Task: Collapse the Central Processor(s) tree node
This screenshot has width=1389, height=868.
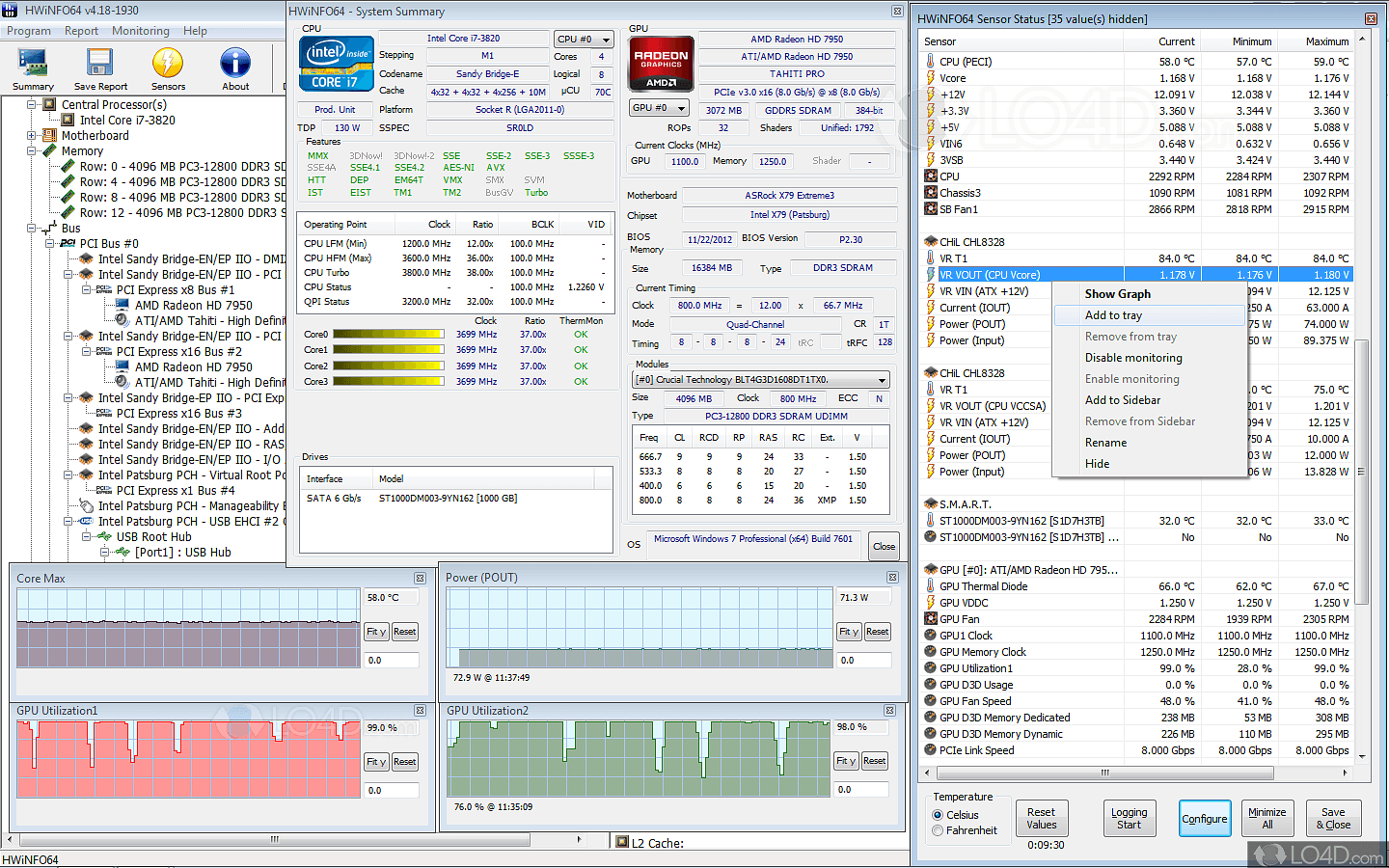Action: [32, 104]
